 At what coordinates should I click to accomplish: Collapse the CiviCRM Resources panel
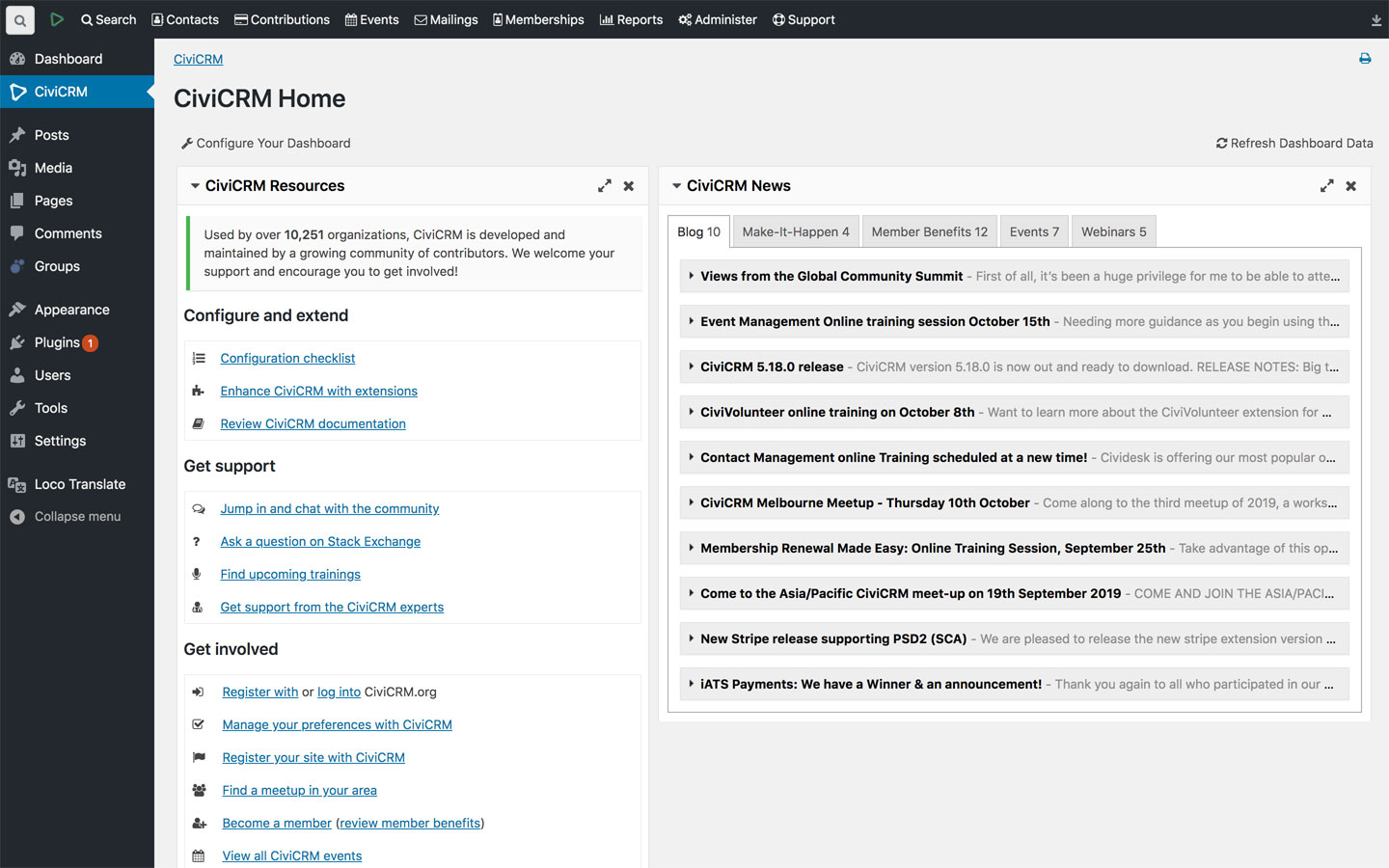195,186
